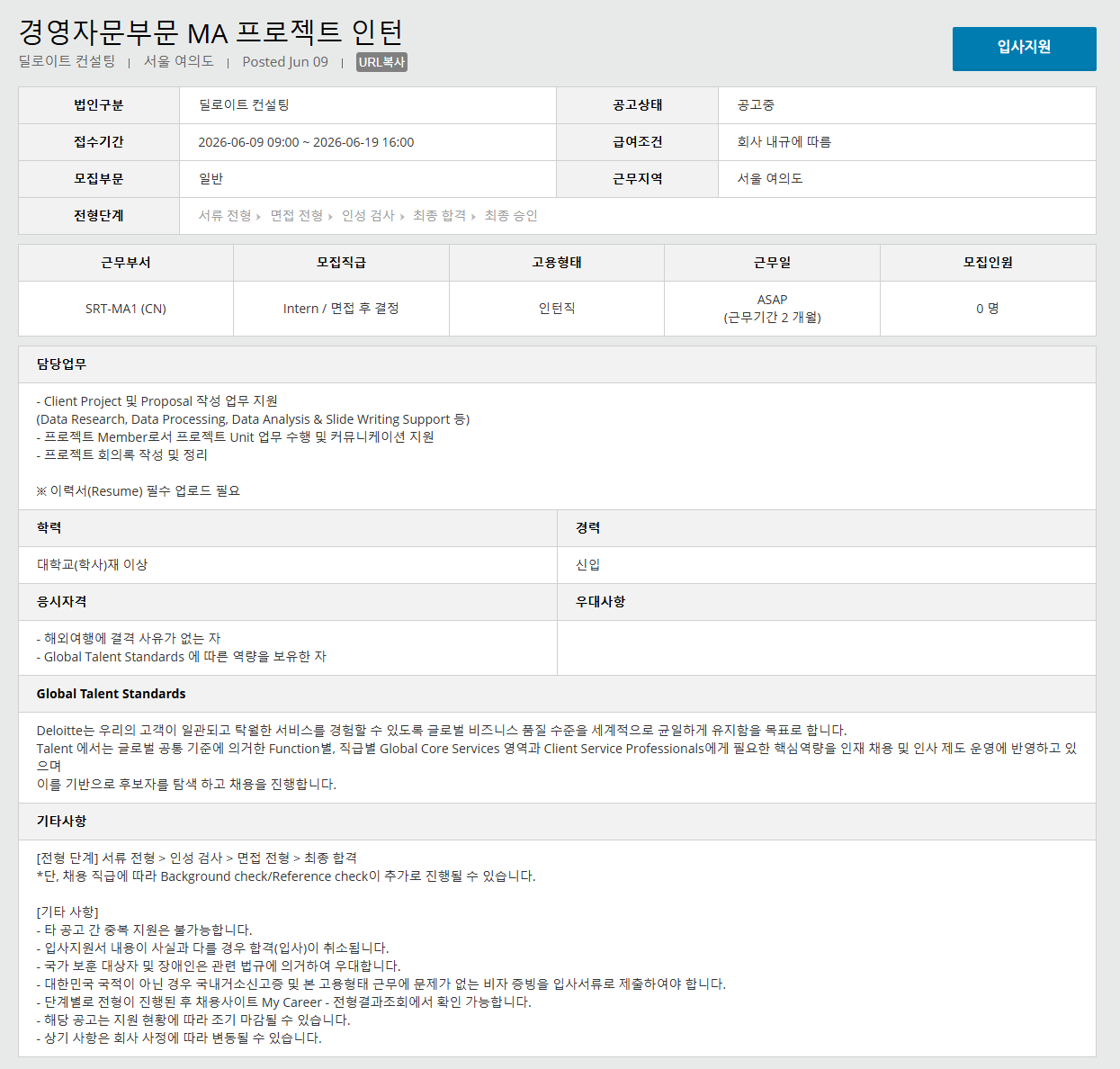
Task: Click the 전형단계 header cell
Action: [x=99, y=216]
